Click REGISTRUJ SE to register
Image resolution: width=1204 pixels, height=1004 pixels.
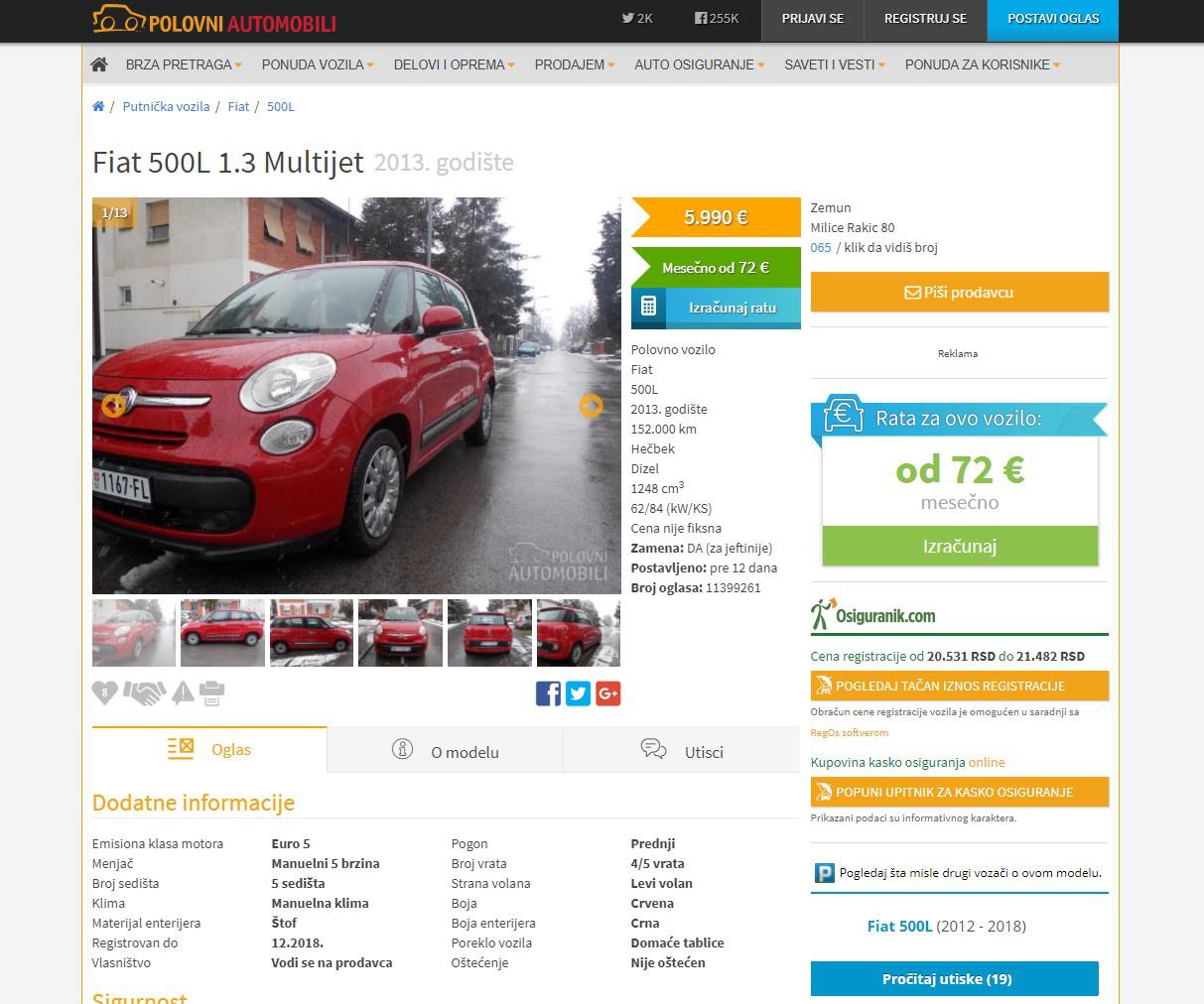pos(925,19)
